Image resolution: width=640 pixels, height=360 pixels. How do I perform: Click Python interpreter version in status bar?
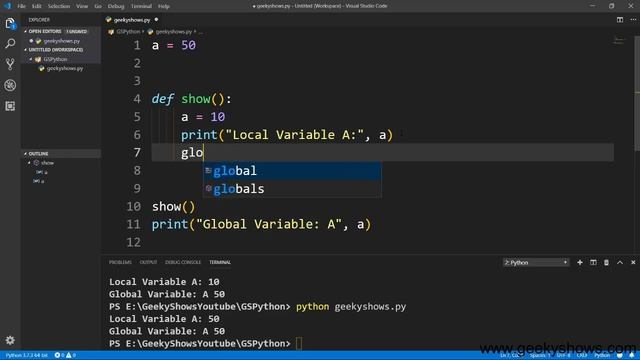tap(27, 356)
